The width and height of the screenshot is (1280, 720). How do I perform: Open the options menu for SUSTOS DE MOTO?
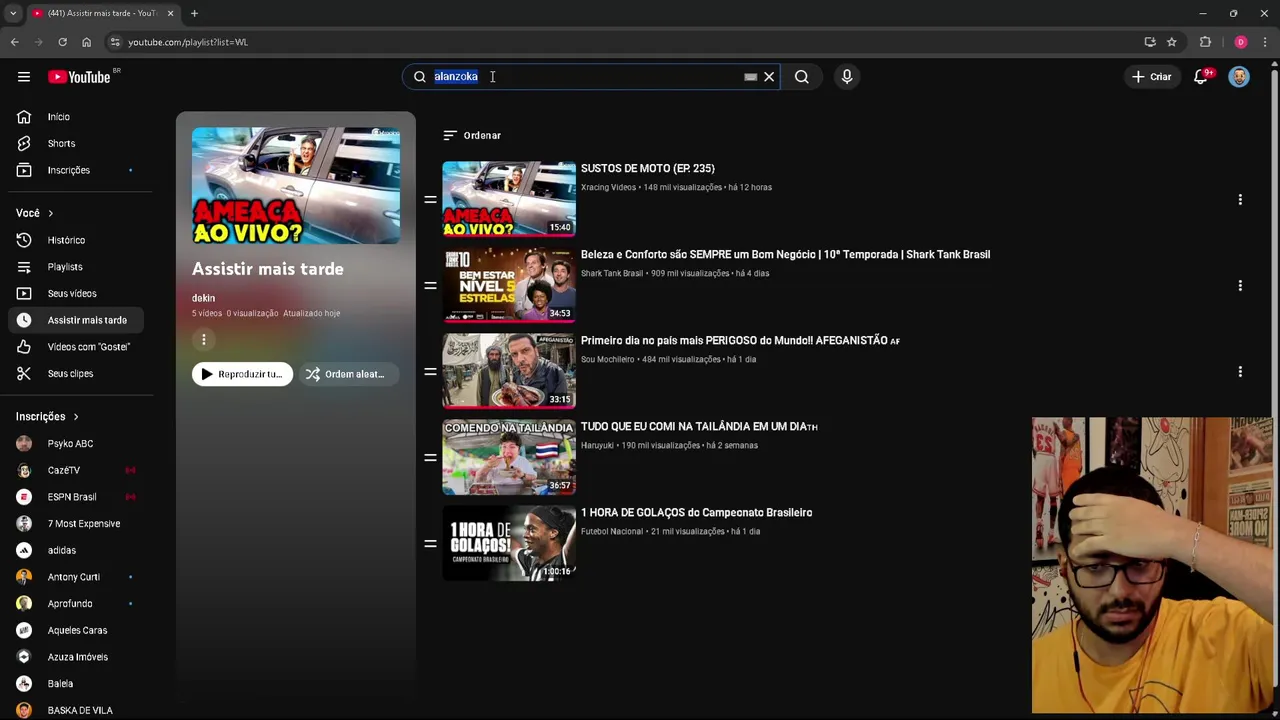(x=1240, y=199)
